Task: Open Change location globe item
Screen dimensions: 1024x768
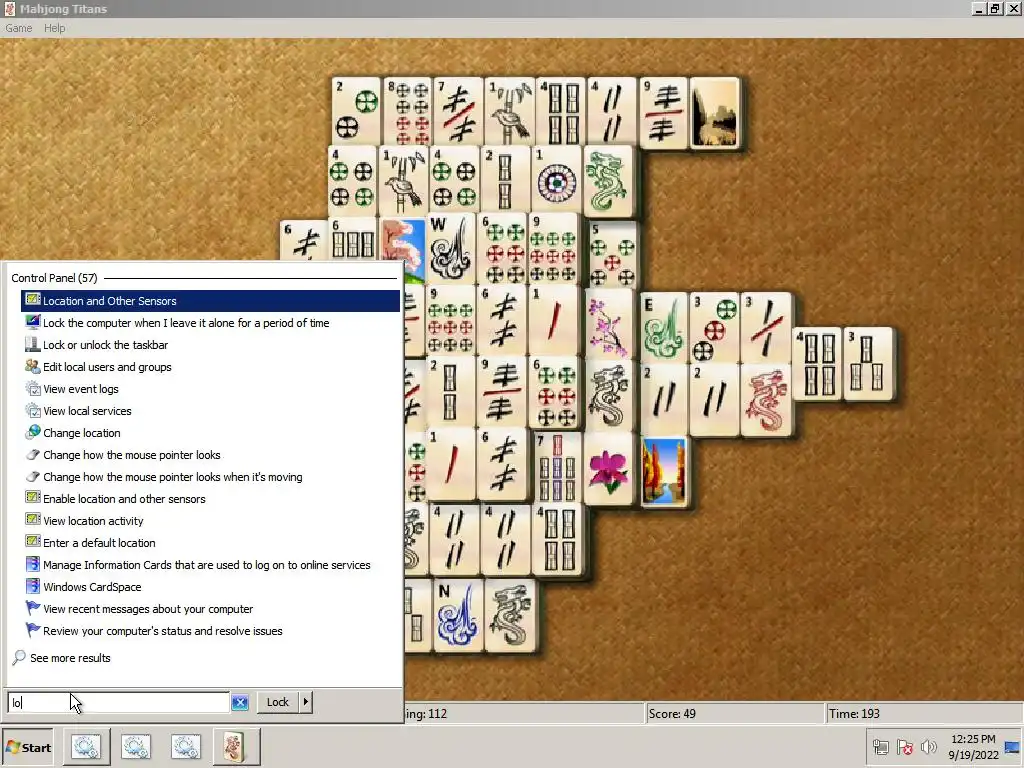Action: point(210,433)
